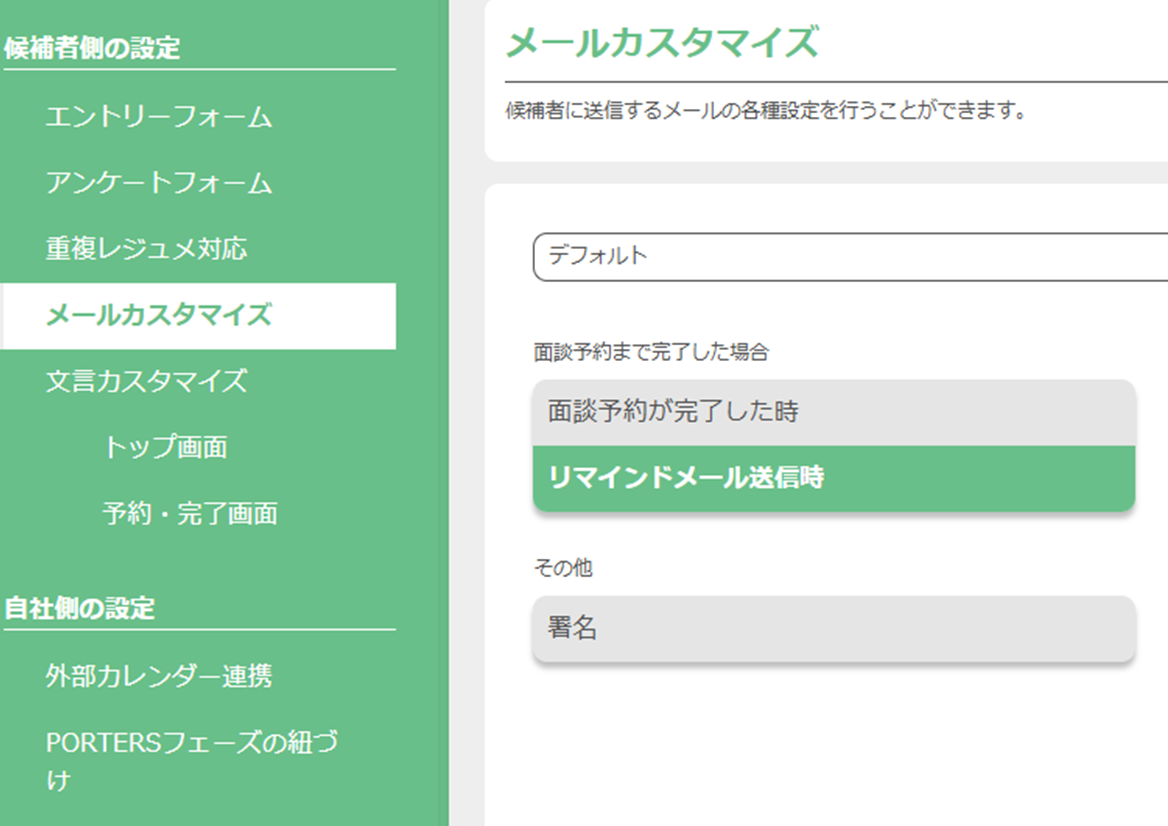Open 文言カスタマイズ in the sidebar
This screenshot has height=826, width=1168.
click(146, 381)
